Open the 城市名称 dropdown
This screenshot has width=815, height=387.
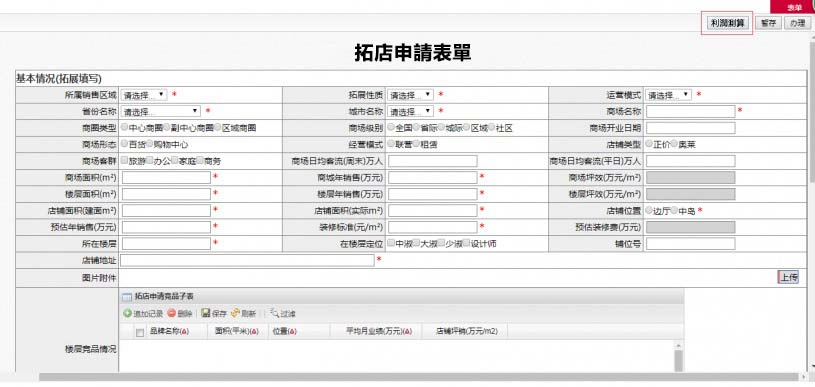pyautogui.click(x=410, y=111)
